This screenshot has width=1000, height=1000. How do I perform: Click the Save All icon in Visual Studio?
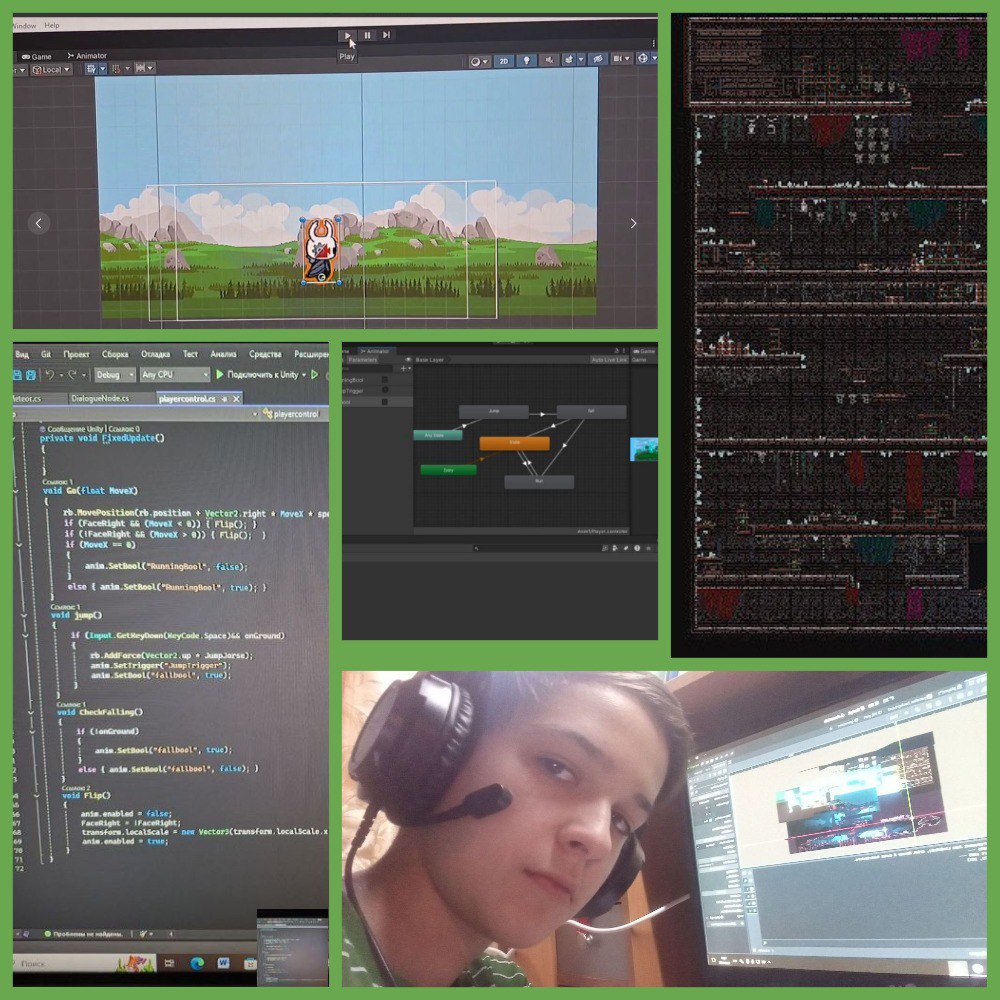(32, 375)
